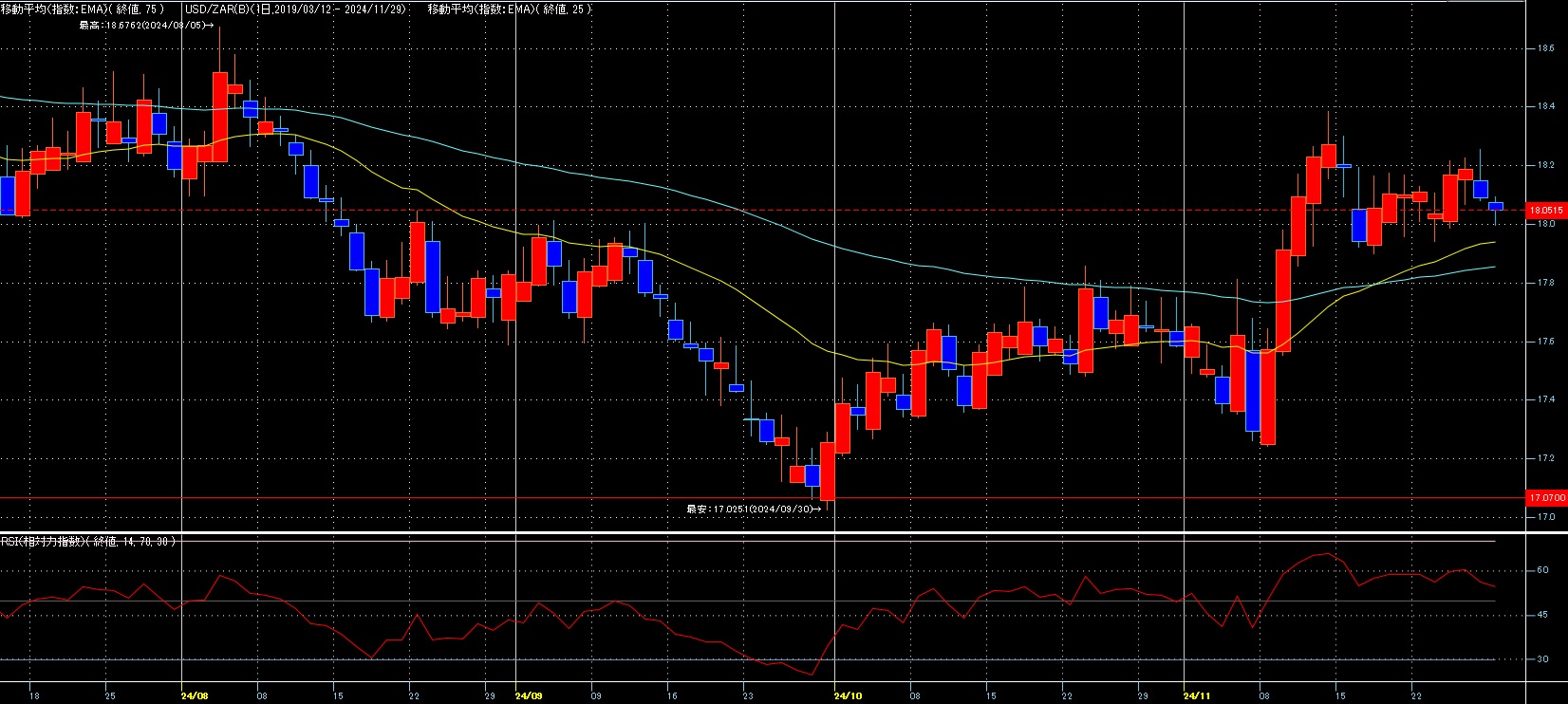Click the 24/10 month label on date axis
Image resolution: width=1568 pixels, height=704 pixels.
[848, 695]
